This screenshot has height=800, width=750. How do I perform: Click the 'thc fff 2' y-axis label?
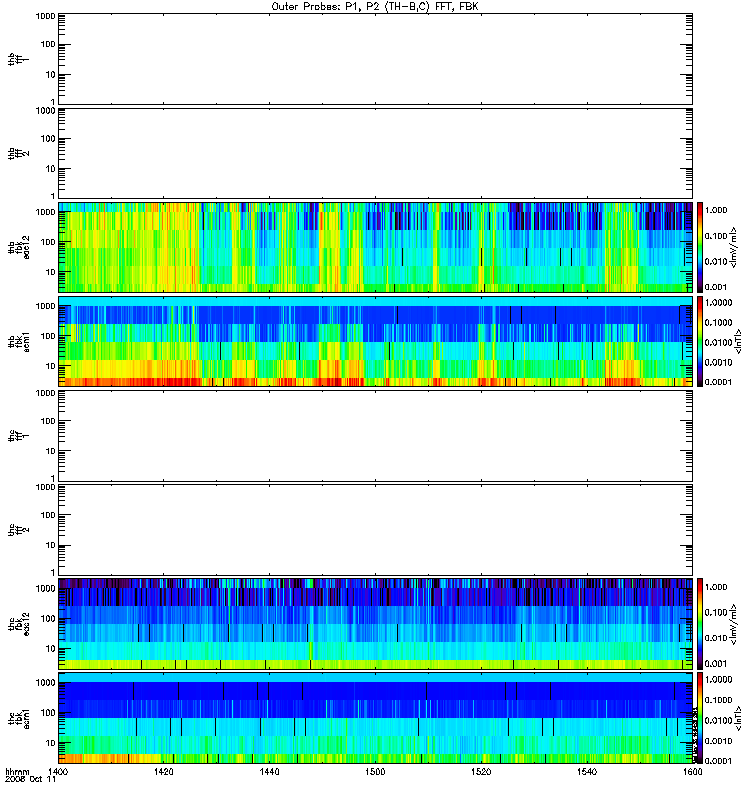coord(19,530)
